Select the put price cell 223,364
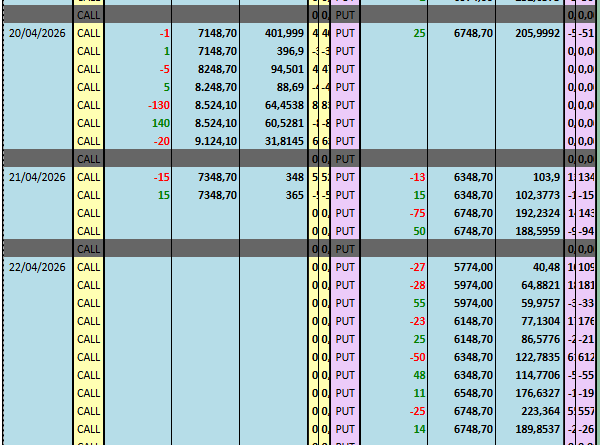 [530, 411]
